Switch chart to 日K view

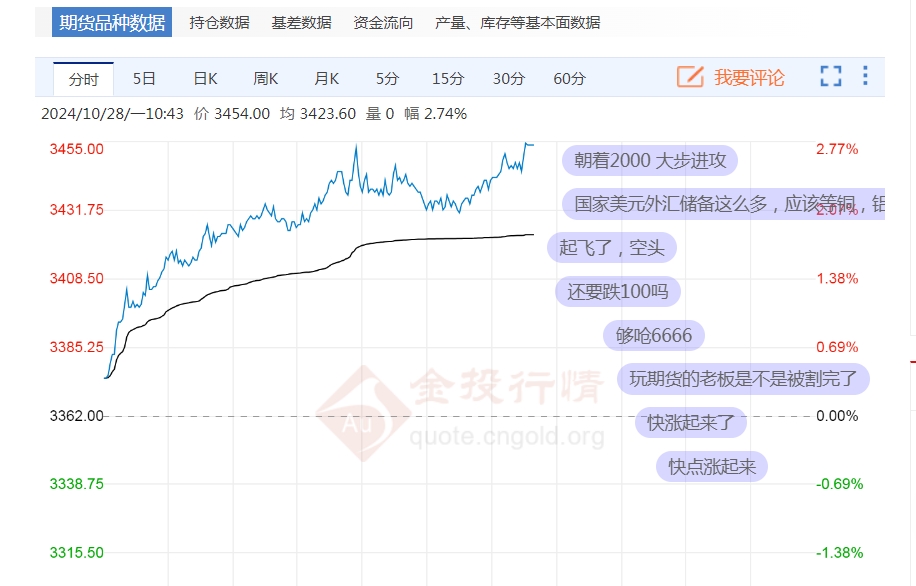[x=205, y=78]
